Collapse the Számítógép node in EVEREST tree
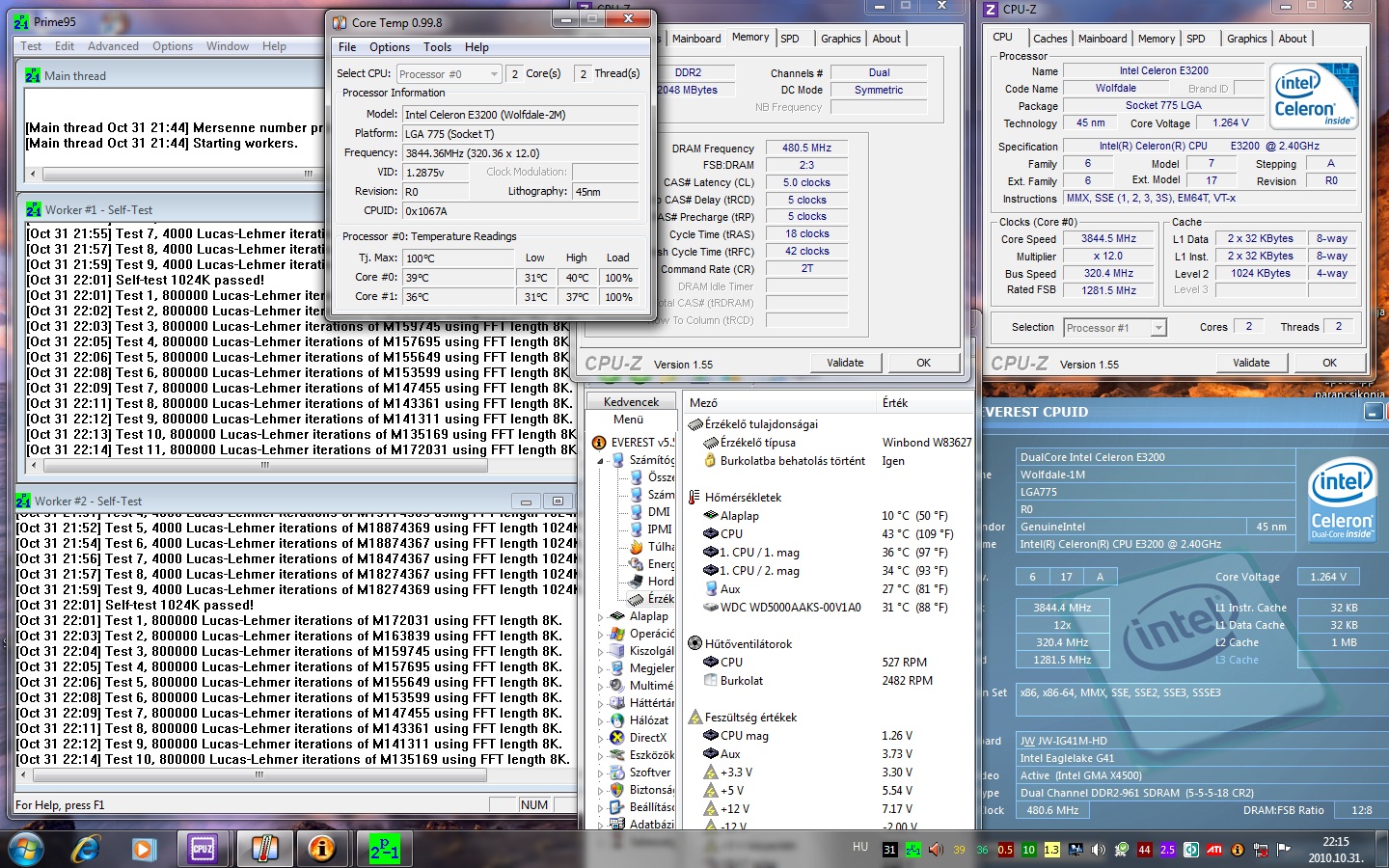1389x868 pixels. [x=600, y=461]
